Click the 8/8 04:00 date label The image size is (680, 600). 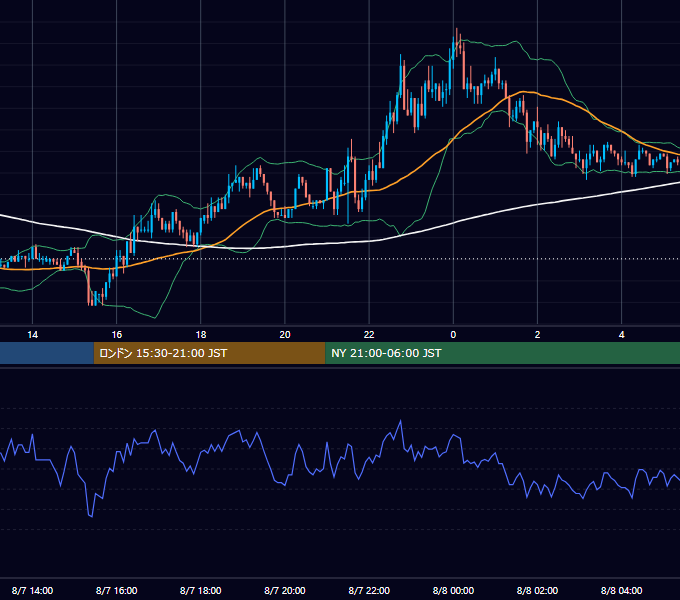[621, 590]
